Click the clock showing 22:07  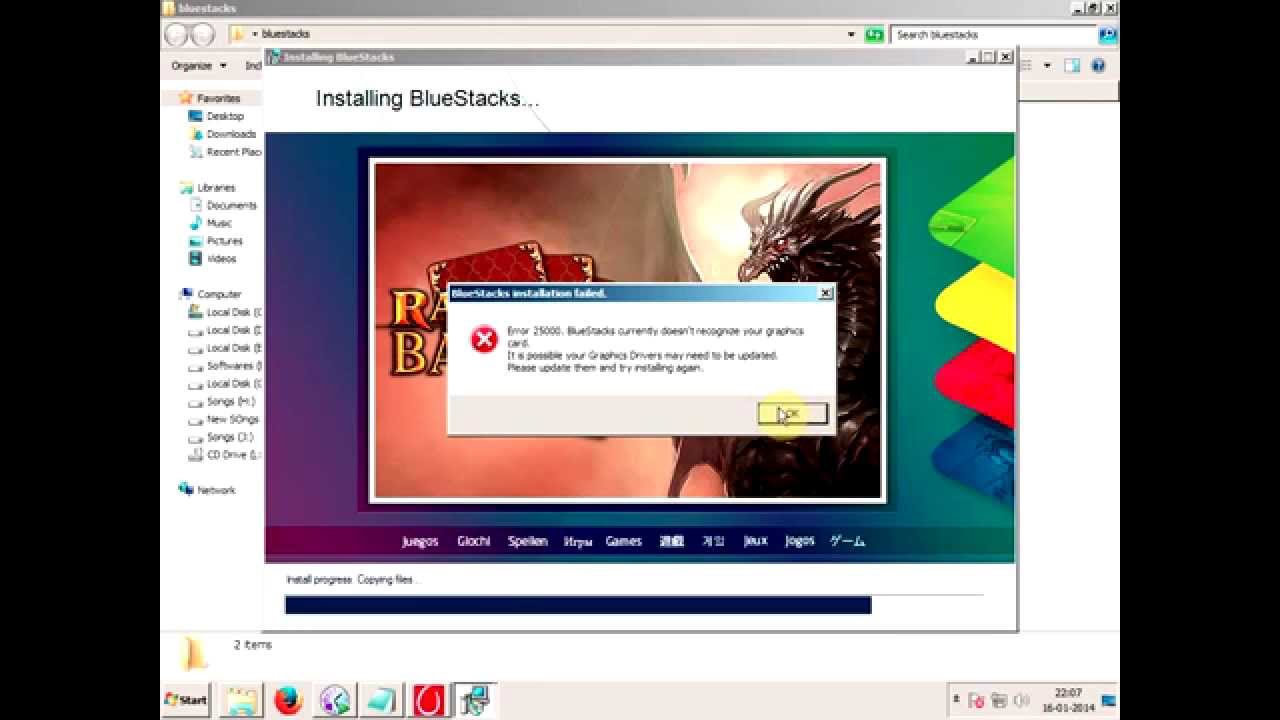1068,699
